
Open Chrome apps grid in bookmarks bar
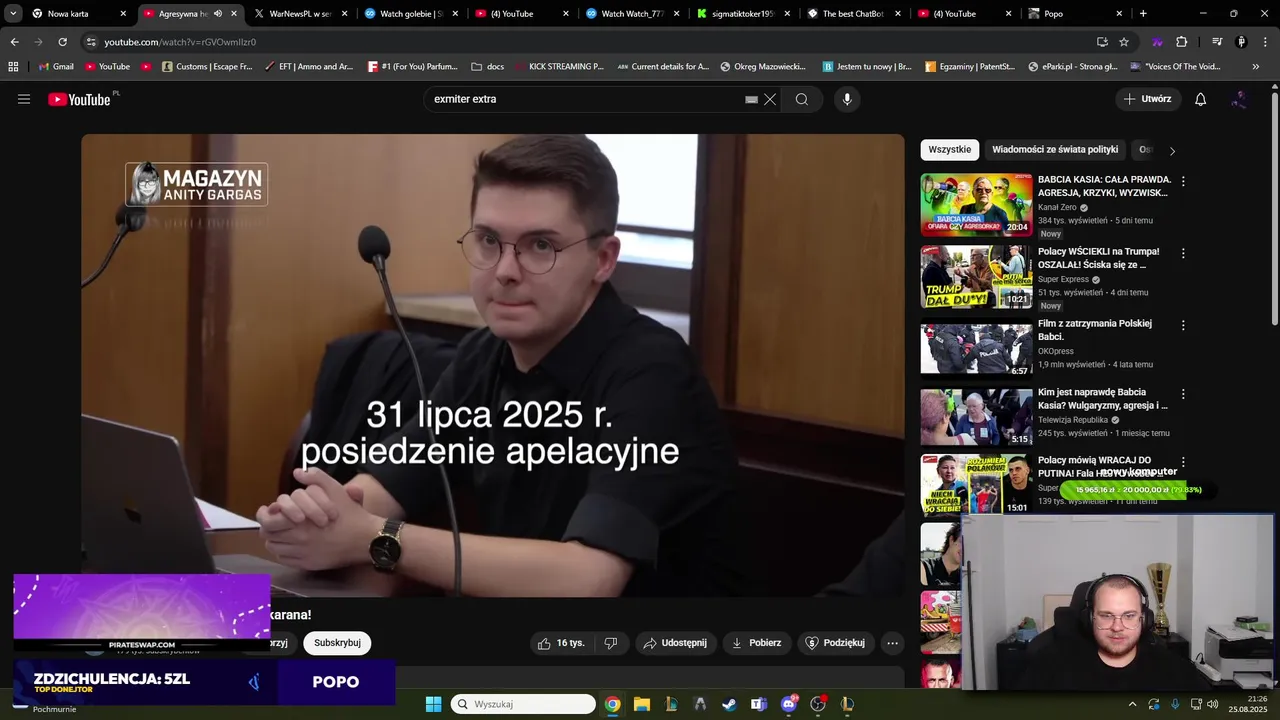[x=13, y=66]
